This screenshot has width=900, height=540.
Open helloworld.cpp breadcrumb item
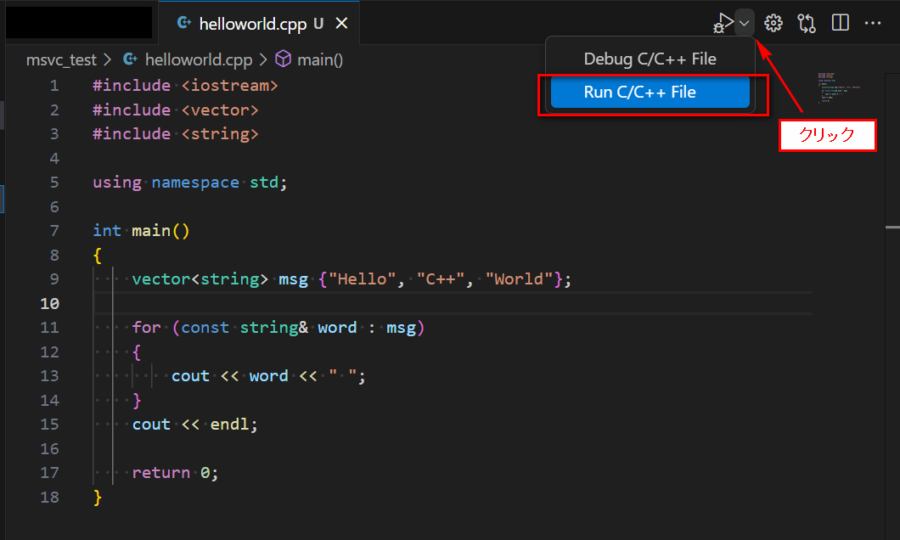point(199,60)
